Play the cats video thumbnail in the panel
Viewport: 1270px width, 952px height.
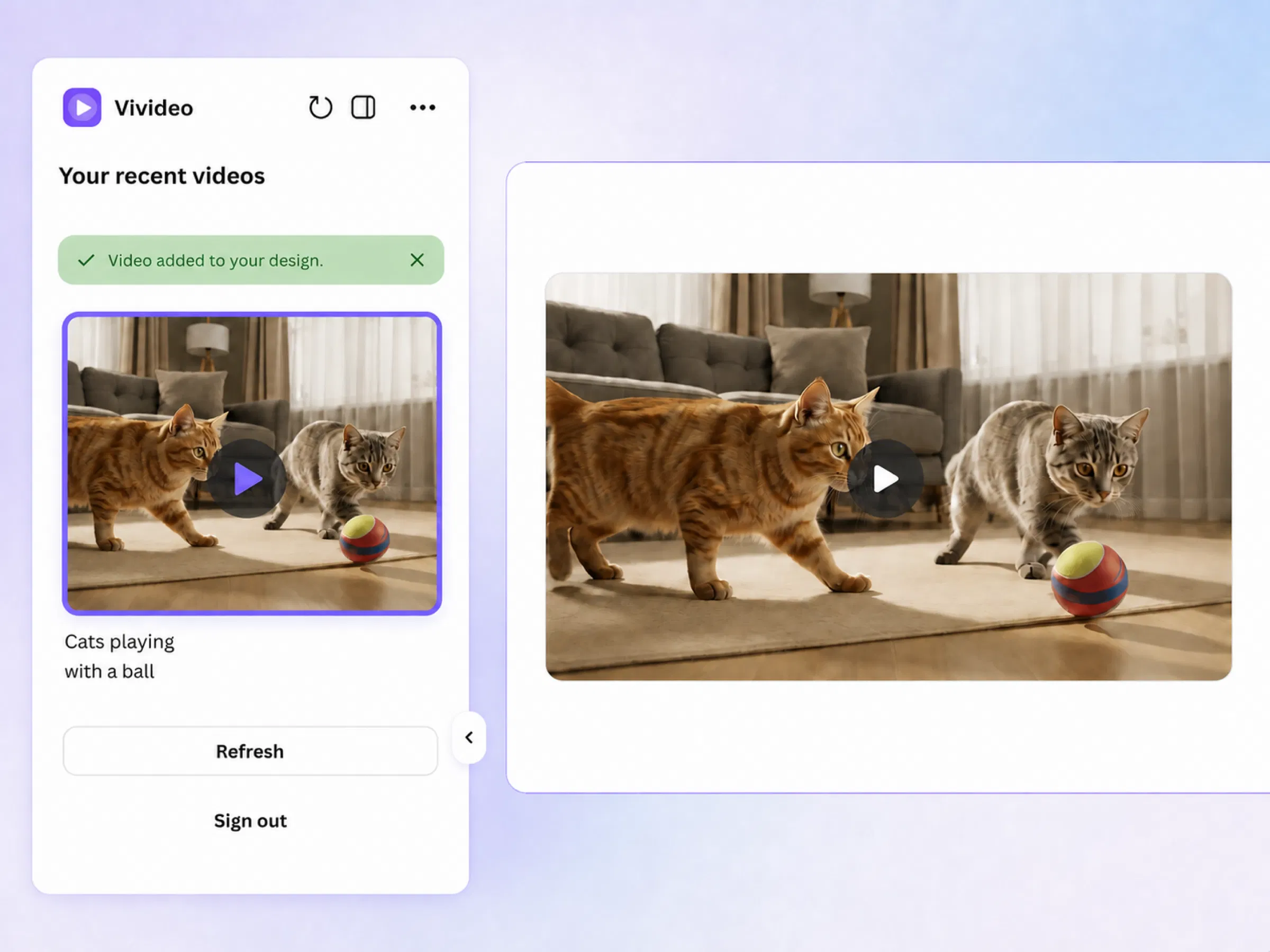tap(247, 479)
